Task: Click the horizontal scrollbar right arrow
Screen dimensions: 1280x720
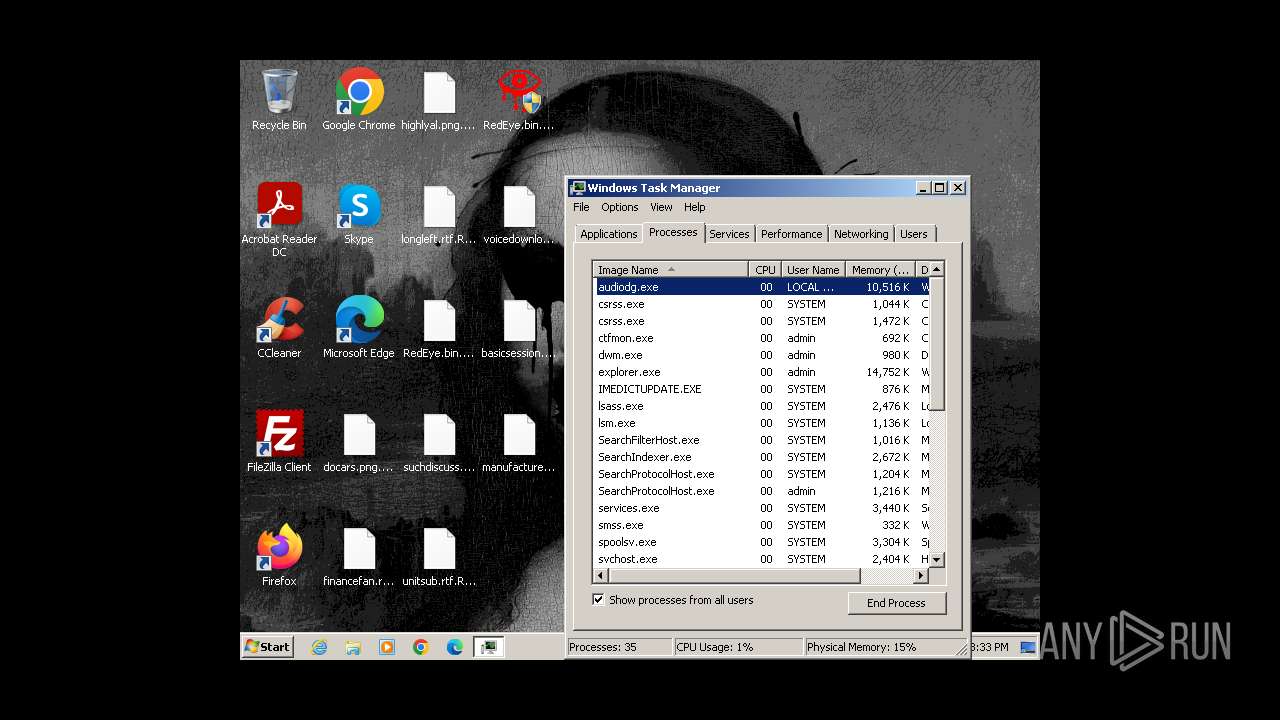Action: click(x=921, y=576)
